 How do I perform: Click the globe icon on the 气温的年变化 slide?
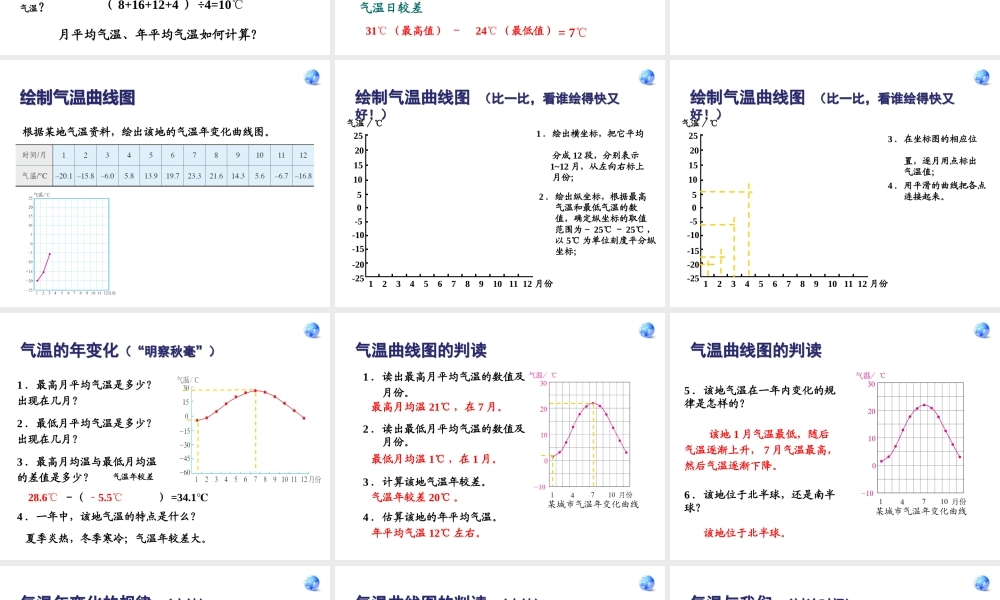point(312,330)
